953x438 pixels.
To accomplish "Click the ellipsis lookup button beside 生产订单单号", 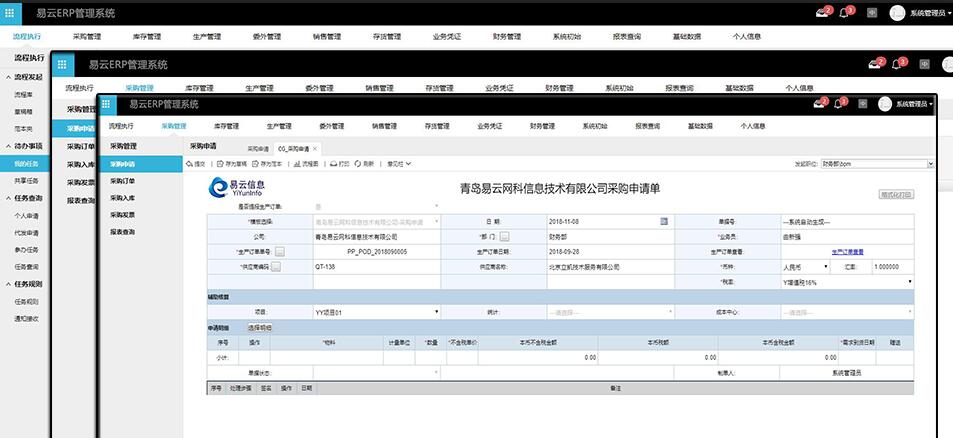I will [x=280, y=251].
